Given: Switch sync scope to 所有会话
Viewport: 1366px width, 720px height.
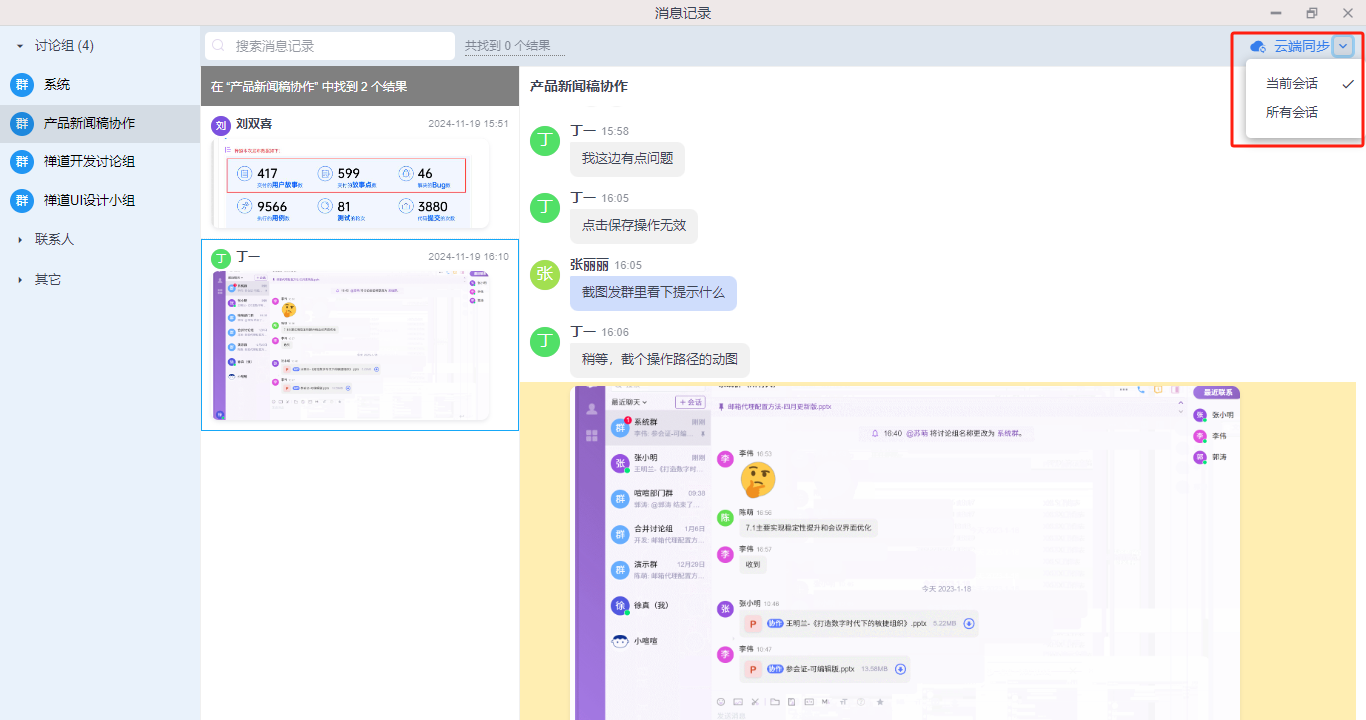Looking at the screenshot, I should click(1292, 113).
